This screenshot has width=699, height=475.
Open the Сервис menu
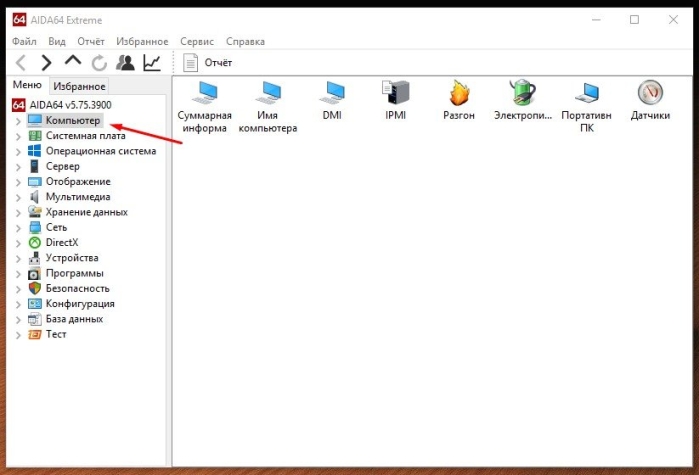pyautogui.click(x=197, y=41)
